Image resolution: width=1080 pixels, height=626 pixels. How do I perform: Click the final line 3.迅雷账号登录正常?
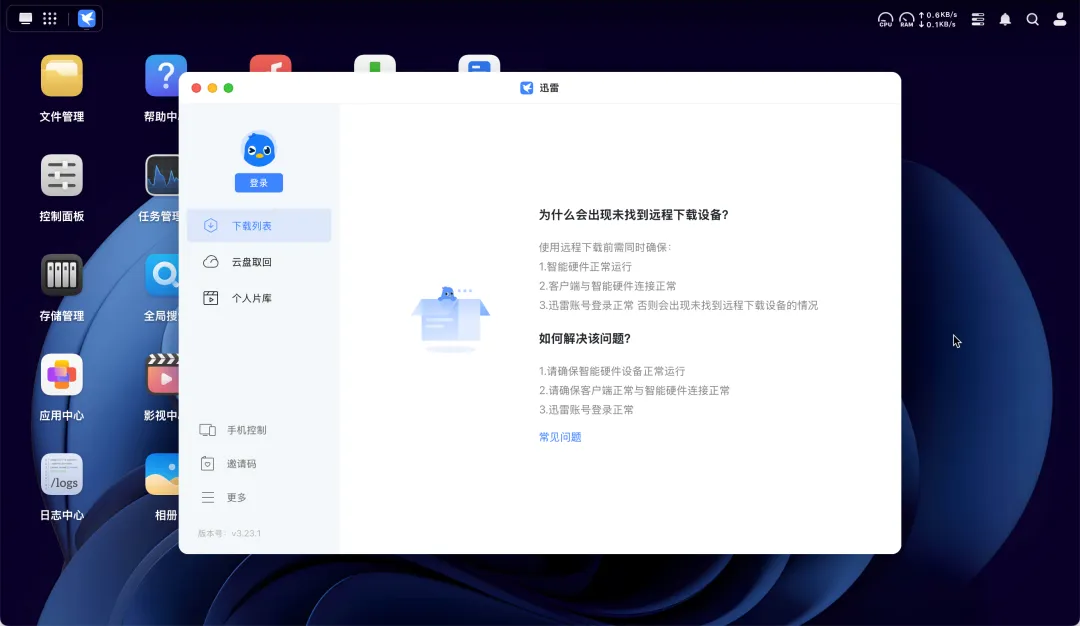(586, 410)
